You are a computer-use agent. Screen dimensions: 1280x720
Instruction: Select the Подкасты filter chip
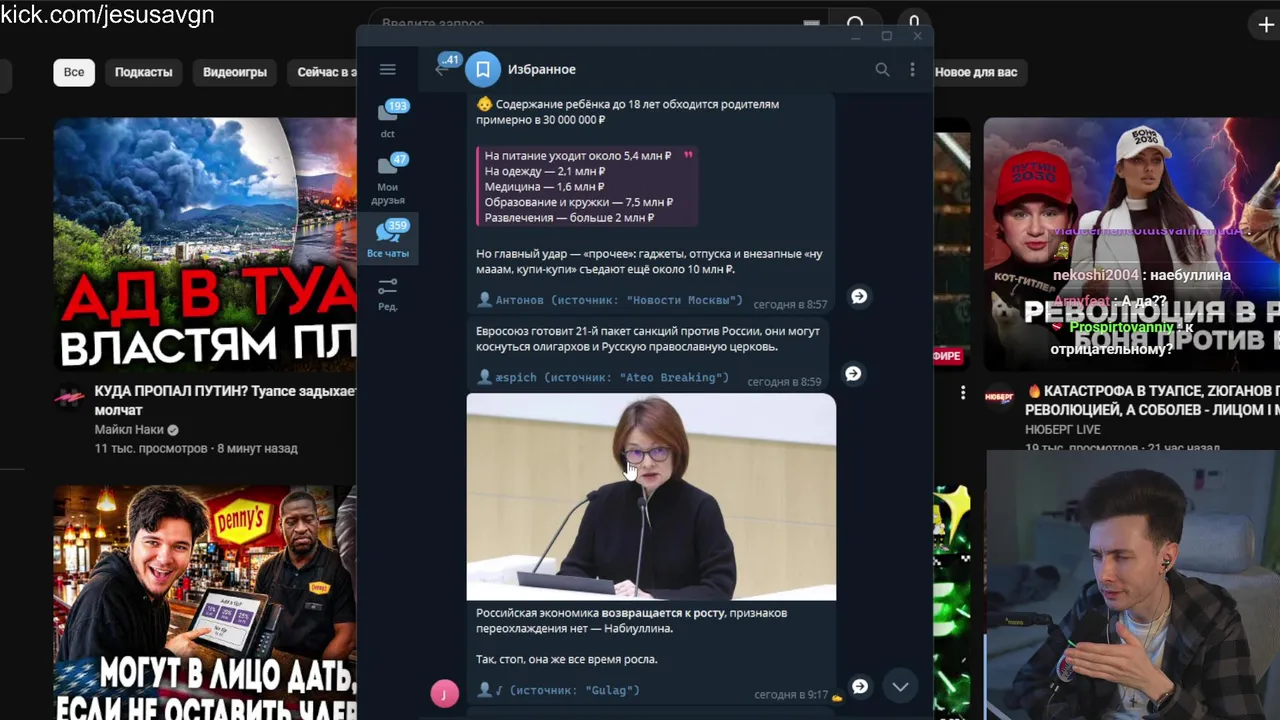(x=143, y=72)
